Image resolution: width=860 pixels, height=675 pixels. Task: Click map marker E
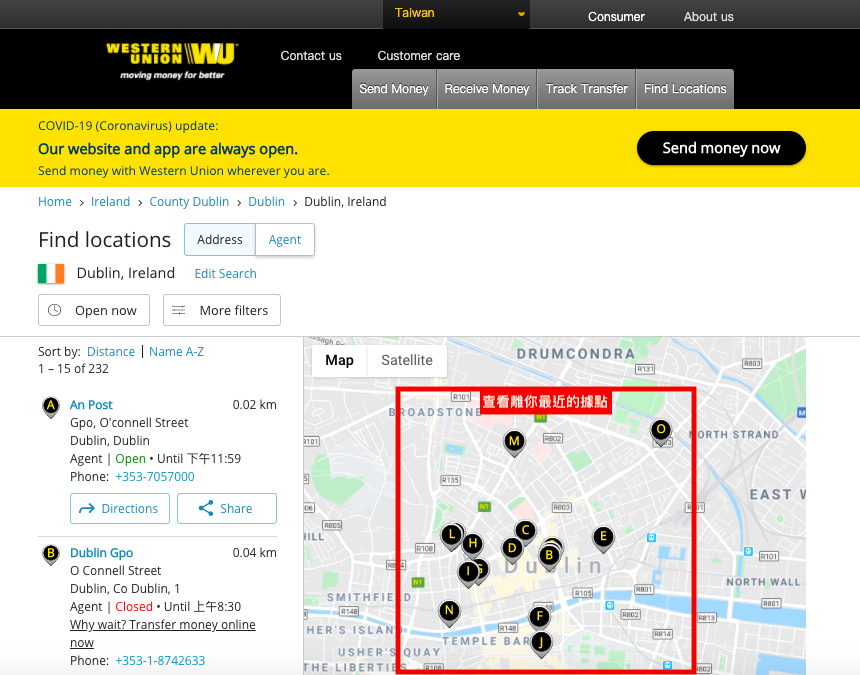click(x=603, y=537)
